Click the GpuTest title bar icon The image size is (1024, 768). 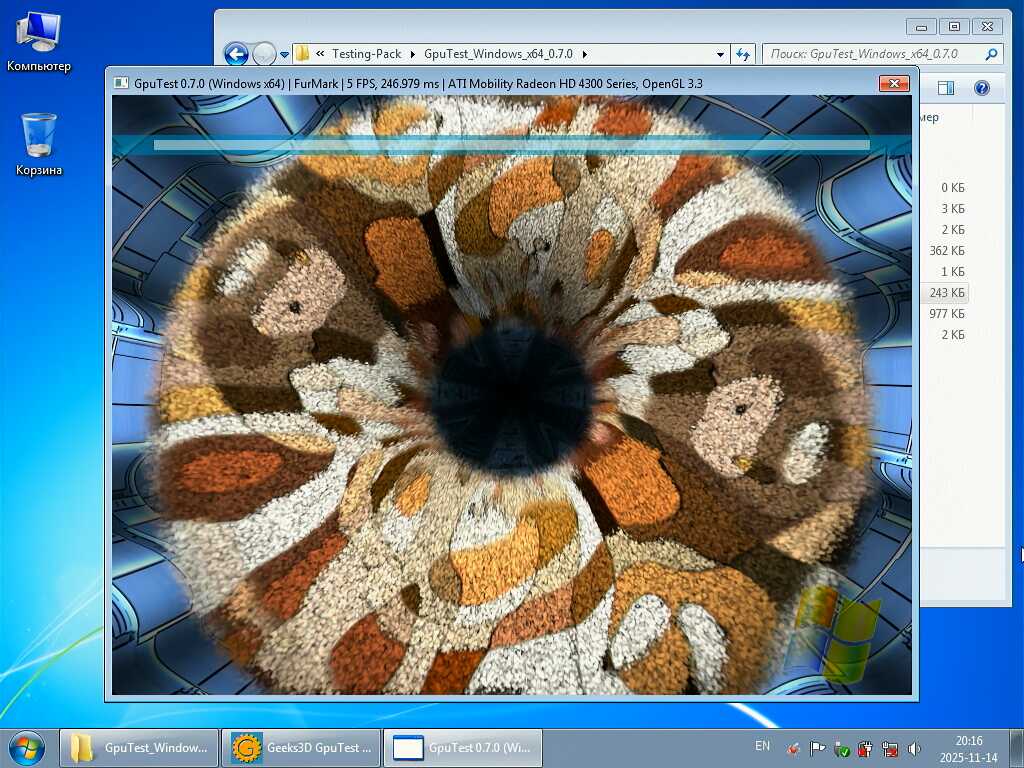121,83
